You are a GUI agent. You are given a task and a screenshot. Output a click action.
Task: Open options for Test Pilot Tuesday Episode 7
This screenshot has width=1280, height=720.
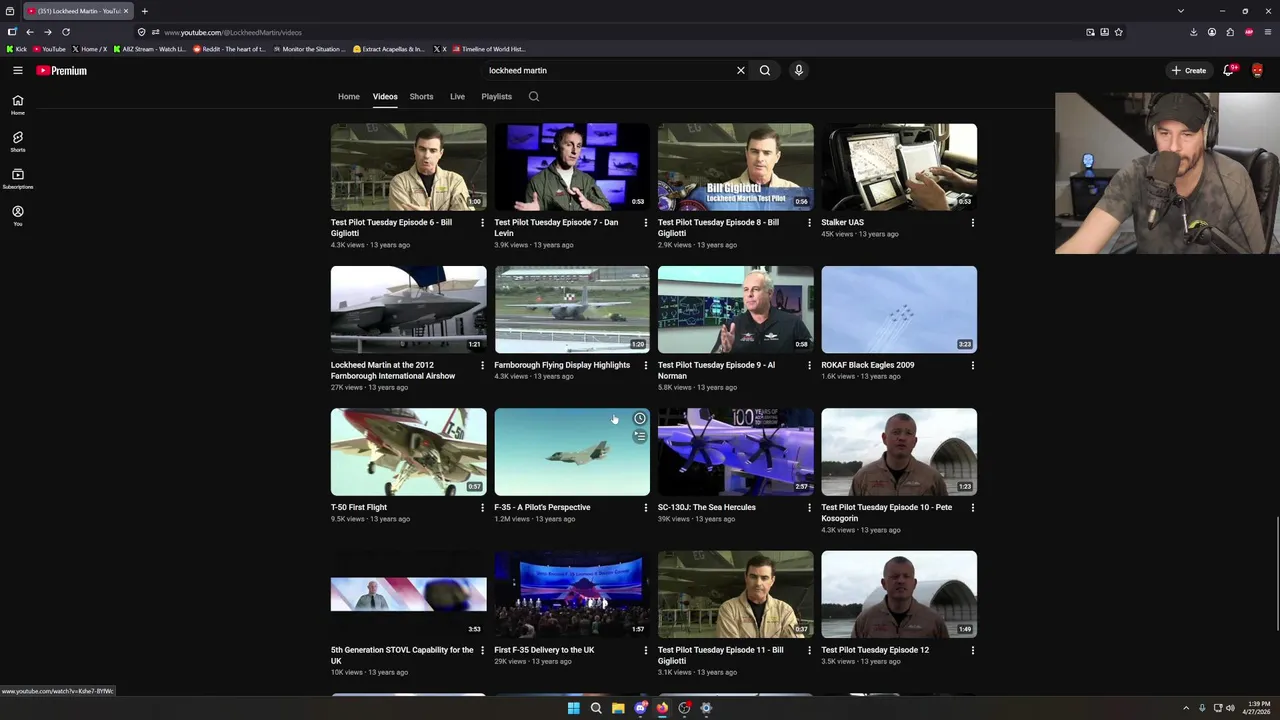[x=645, y=223]
